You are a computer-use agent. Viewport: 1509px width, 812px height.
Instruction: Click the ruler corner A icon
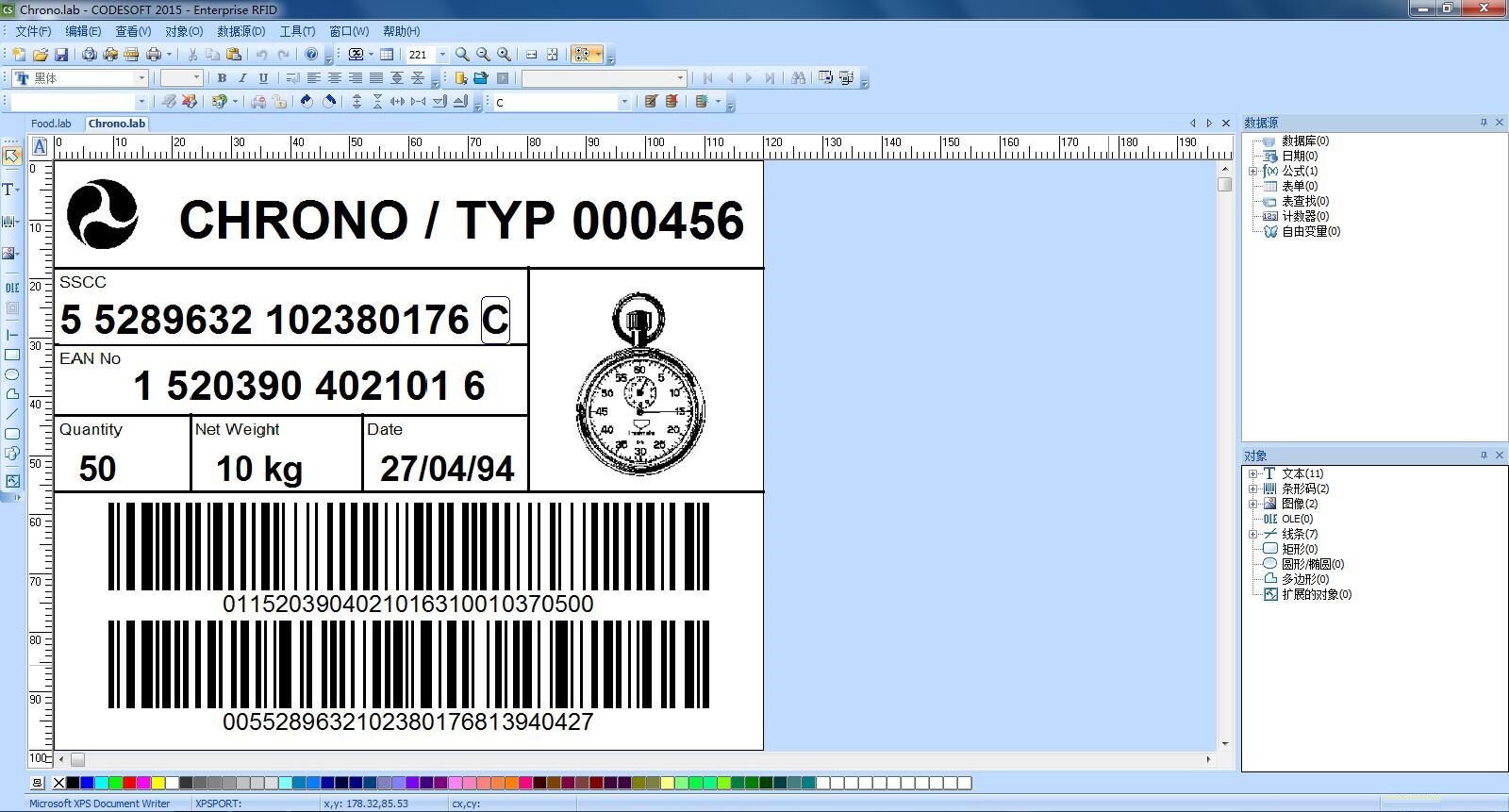click(x=40, y=146)
